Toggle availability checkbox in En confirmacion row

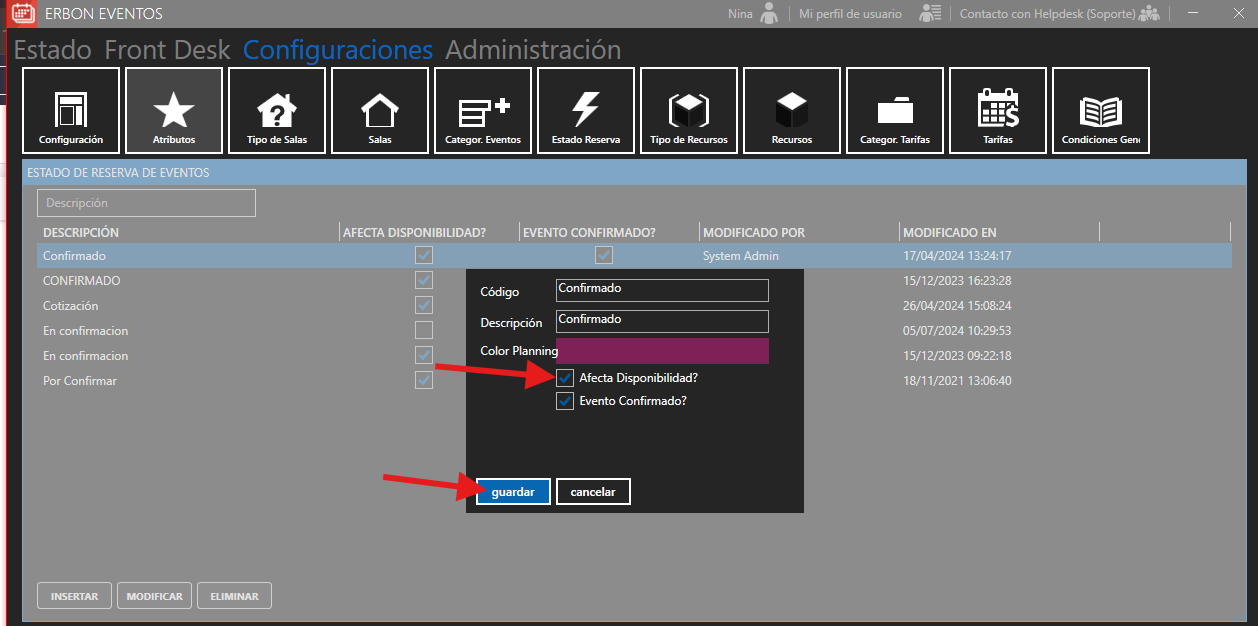coord(424,331)
